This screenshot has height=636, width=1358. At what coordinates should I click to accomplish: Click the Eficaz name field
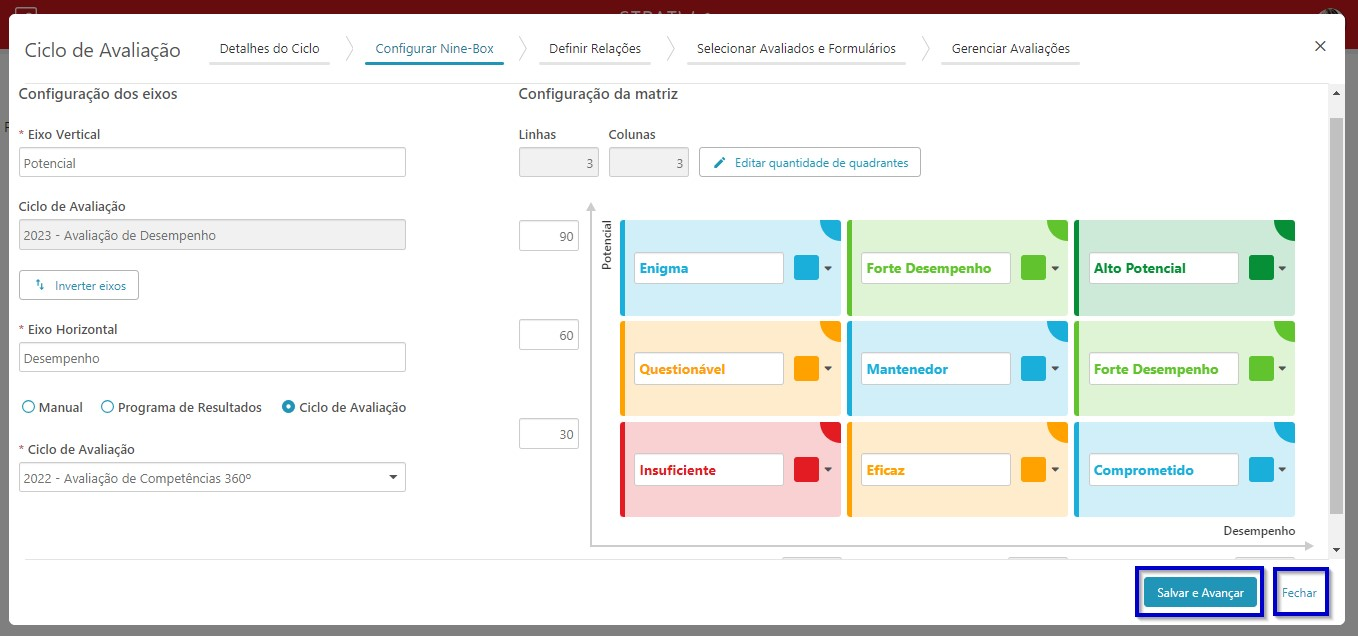coord(936,470)
